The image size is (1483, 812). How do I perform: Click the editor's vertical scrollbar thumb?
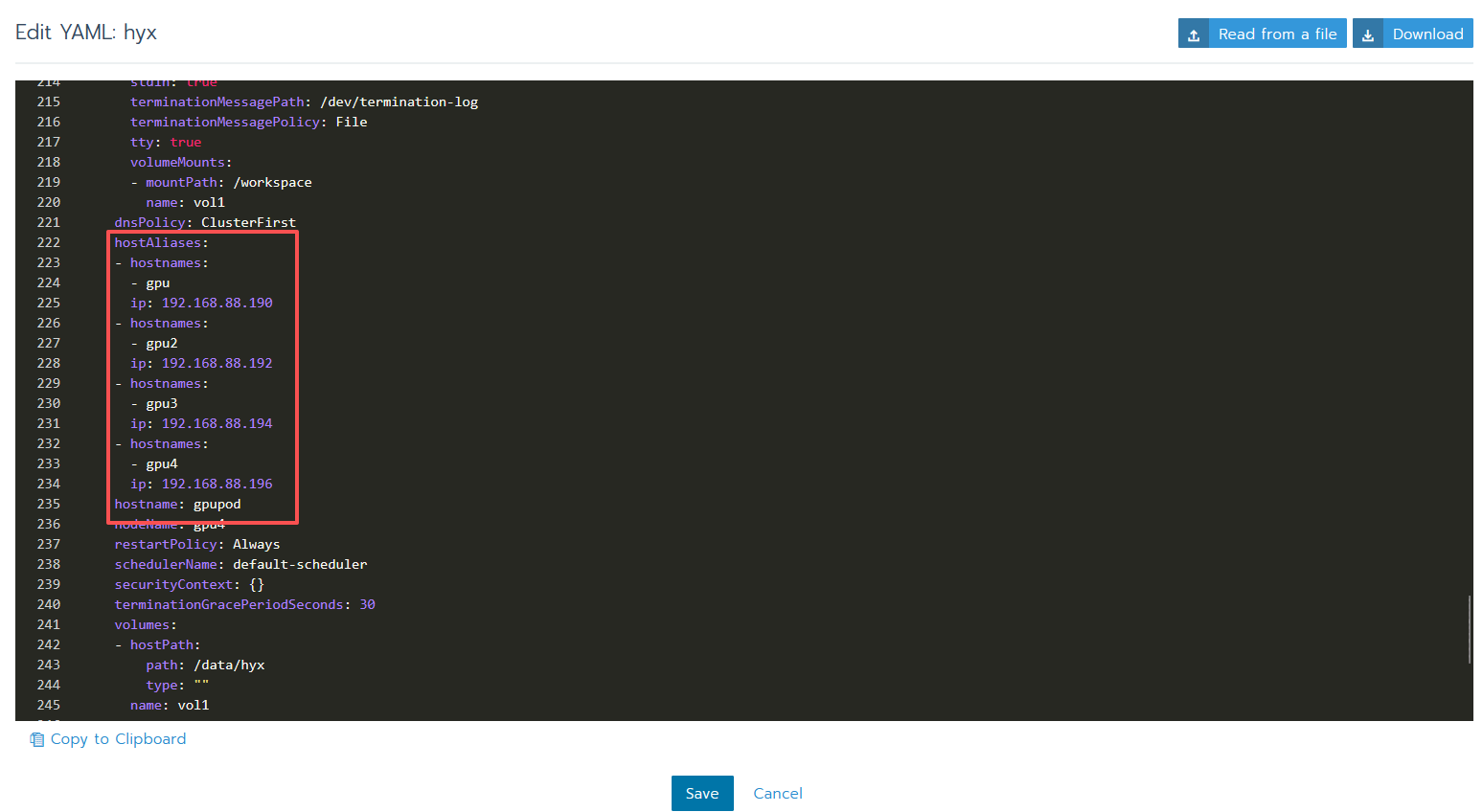(1469, 629)
